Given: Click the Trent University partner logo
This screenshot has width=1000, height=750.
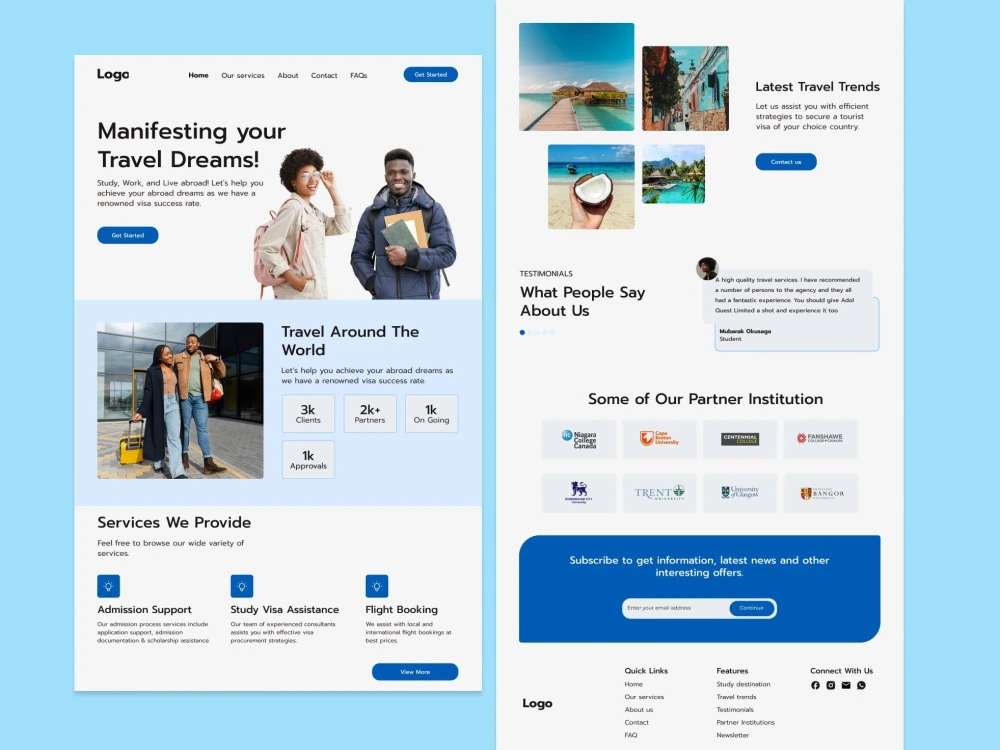Looking at the screenshot, I should (660, 492).
